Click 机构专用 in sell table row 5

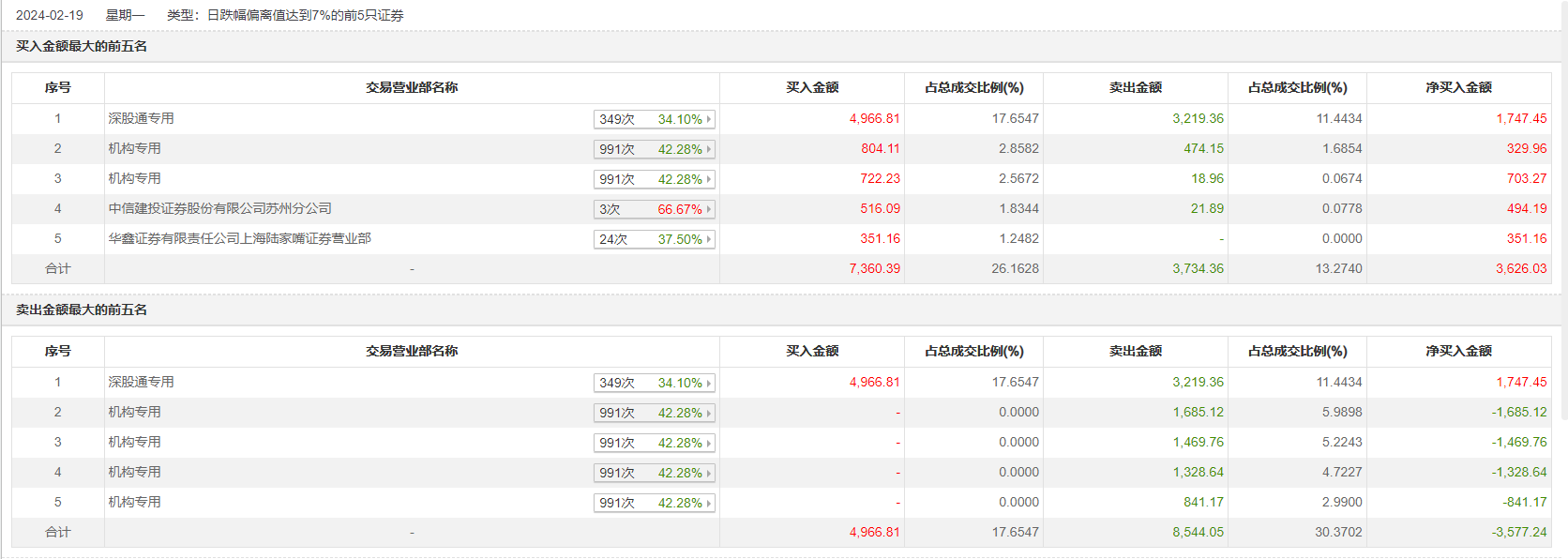pos(134,502)
